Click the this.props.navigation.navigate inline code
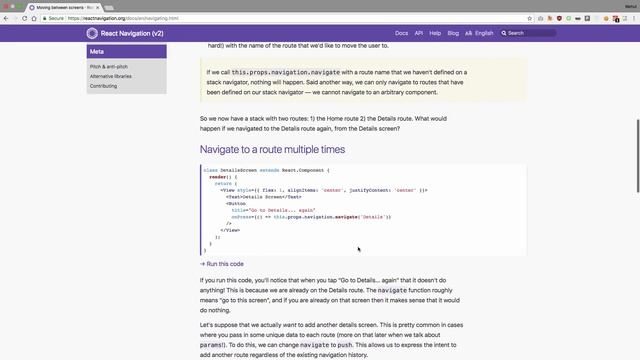Screen dimensions: 640x360 click(x=286, y=72)
